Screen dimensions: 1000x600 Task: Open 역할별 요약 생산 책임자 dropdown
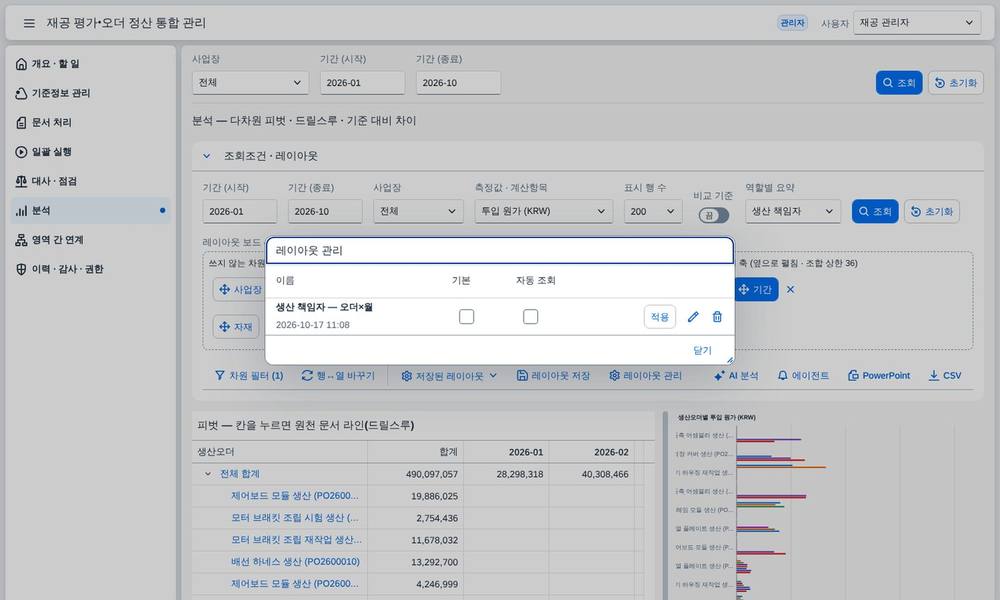pyautogui.click(x=793, y=211)
